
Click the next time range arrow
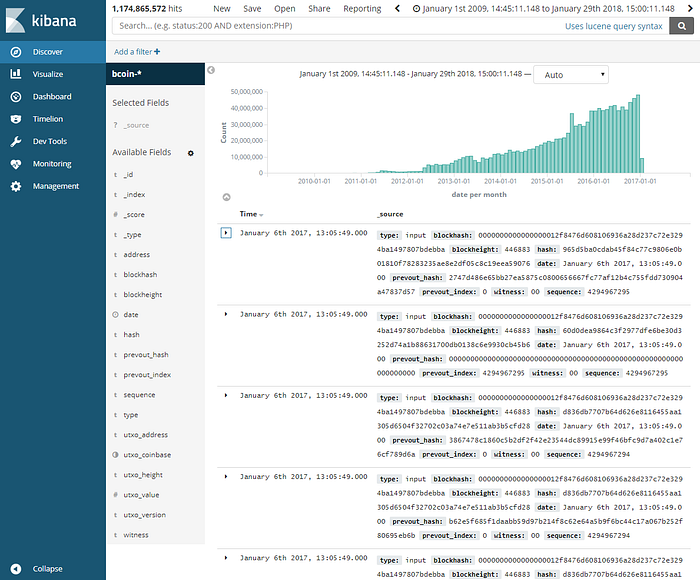pos(690,8)
